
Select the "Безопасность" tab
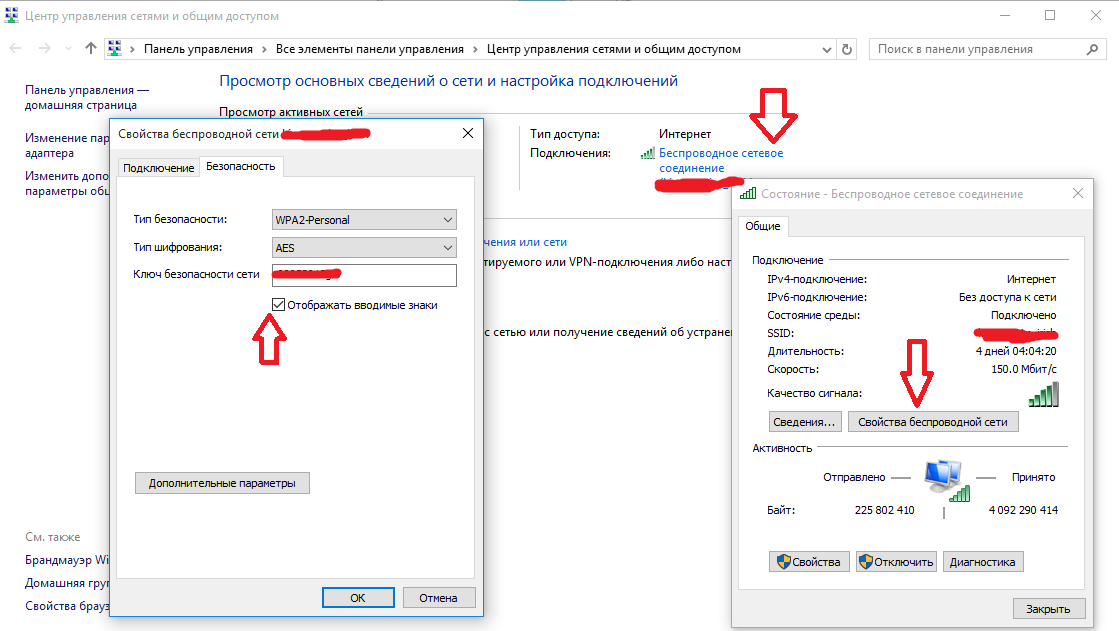click(240, 166)
